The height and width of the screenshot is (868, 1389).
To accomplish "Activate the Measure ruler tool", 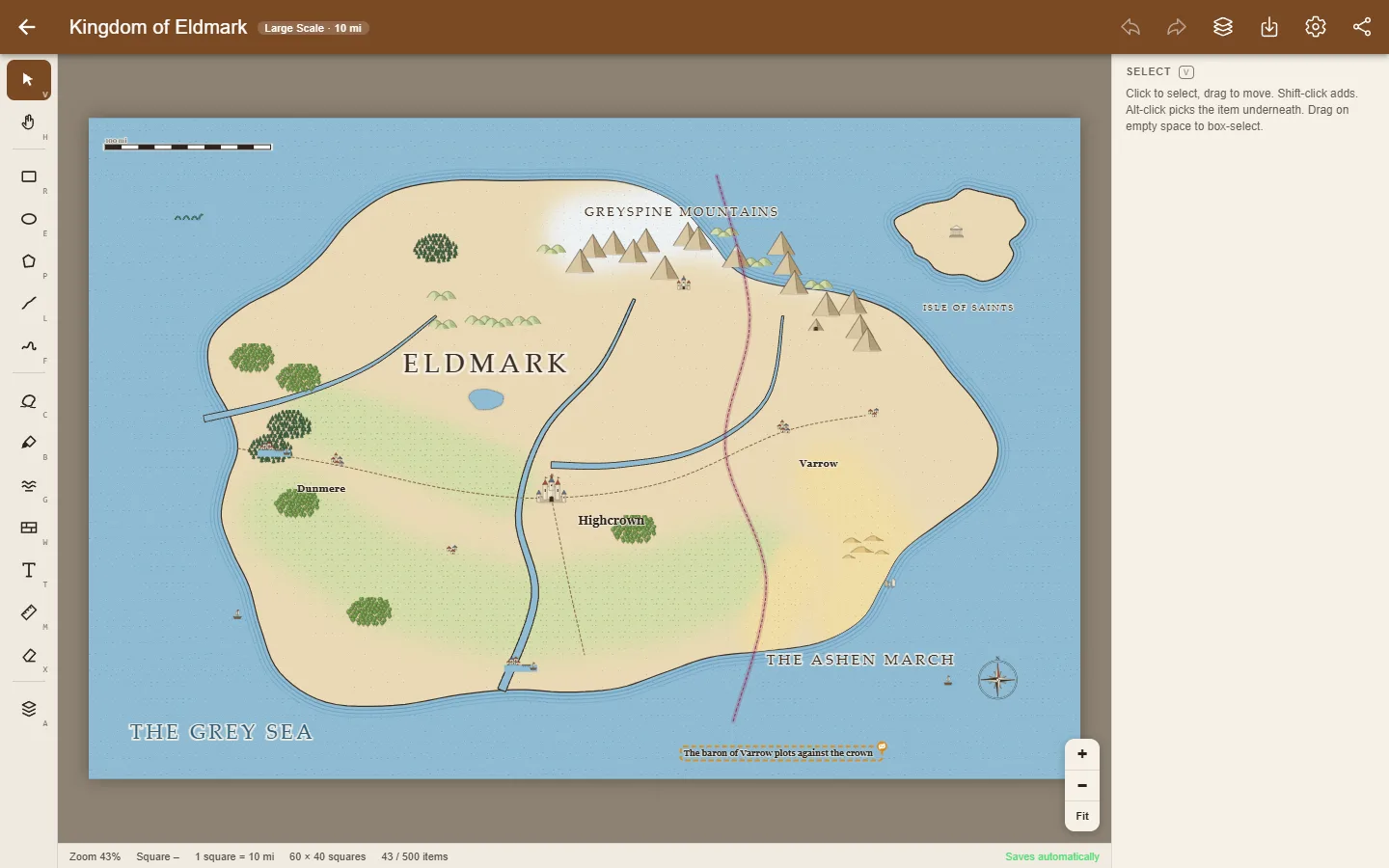I will point(29,612).
